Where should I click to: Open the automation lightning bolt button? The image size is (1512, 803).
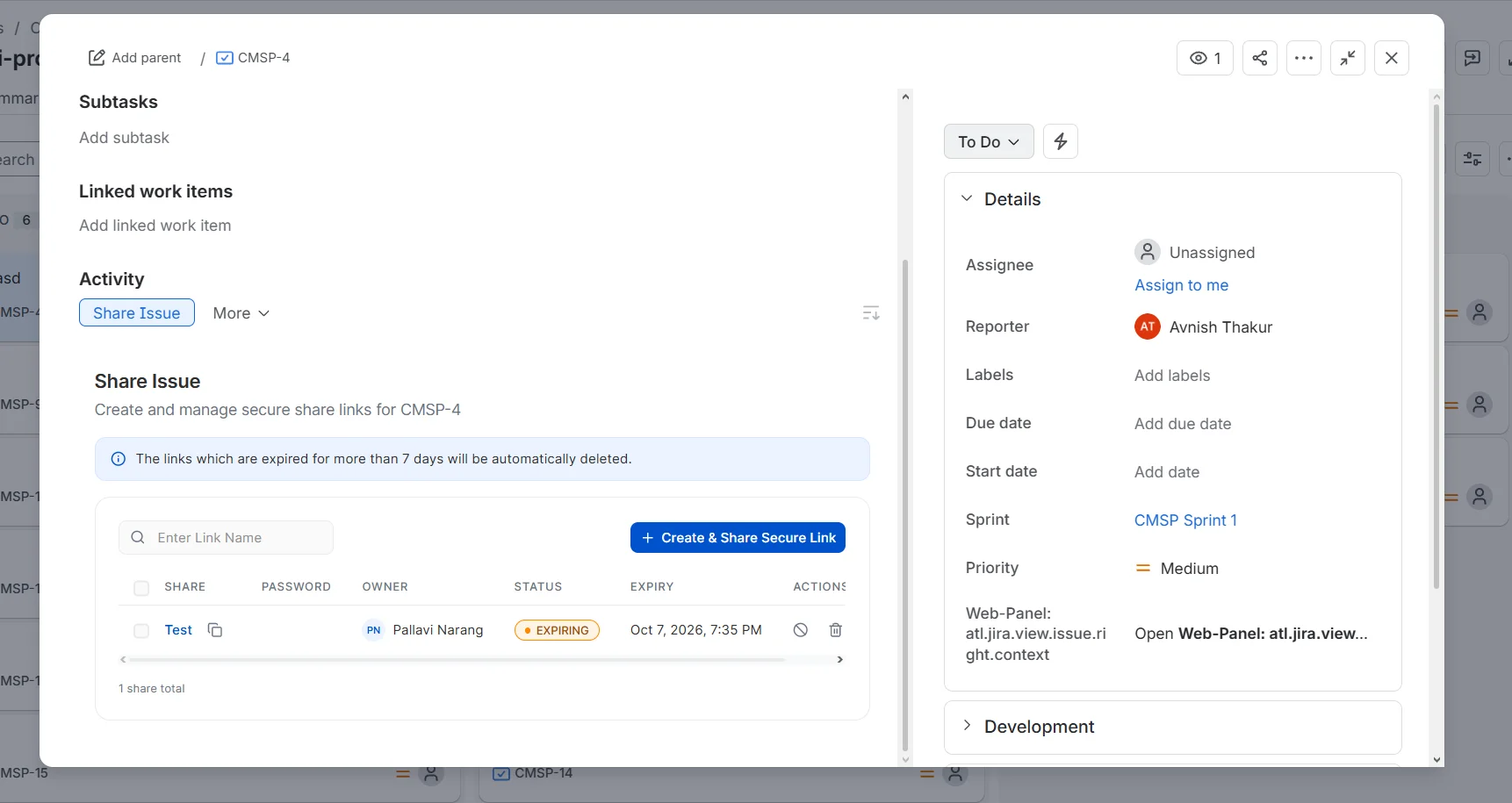coord(1061,141)
